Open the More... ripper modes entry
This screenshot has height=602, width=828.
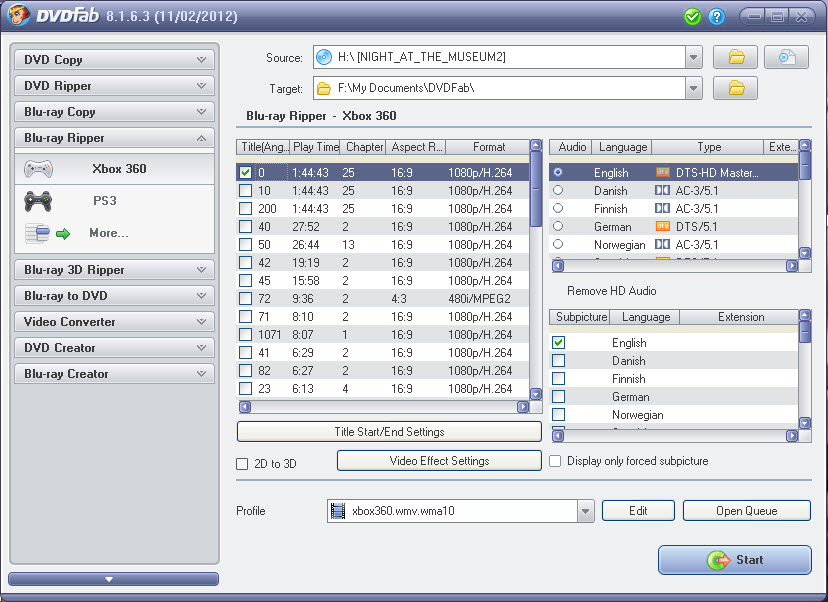[x=114, y=233]
